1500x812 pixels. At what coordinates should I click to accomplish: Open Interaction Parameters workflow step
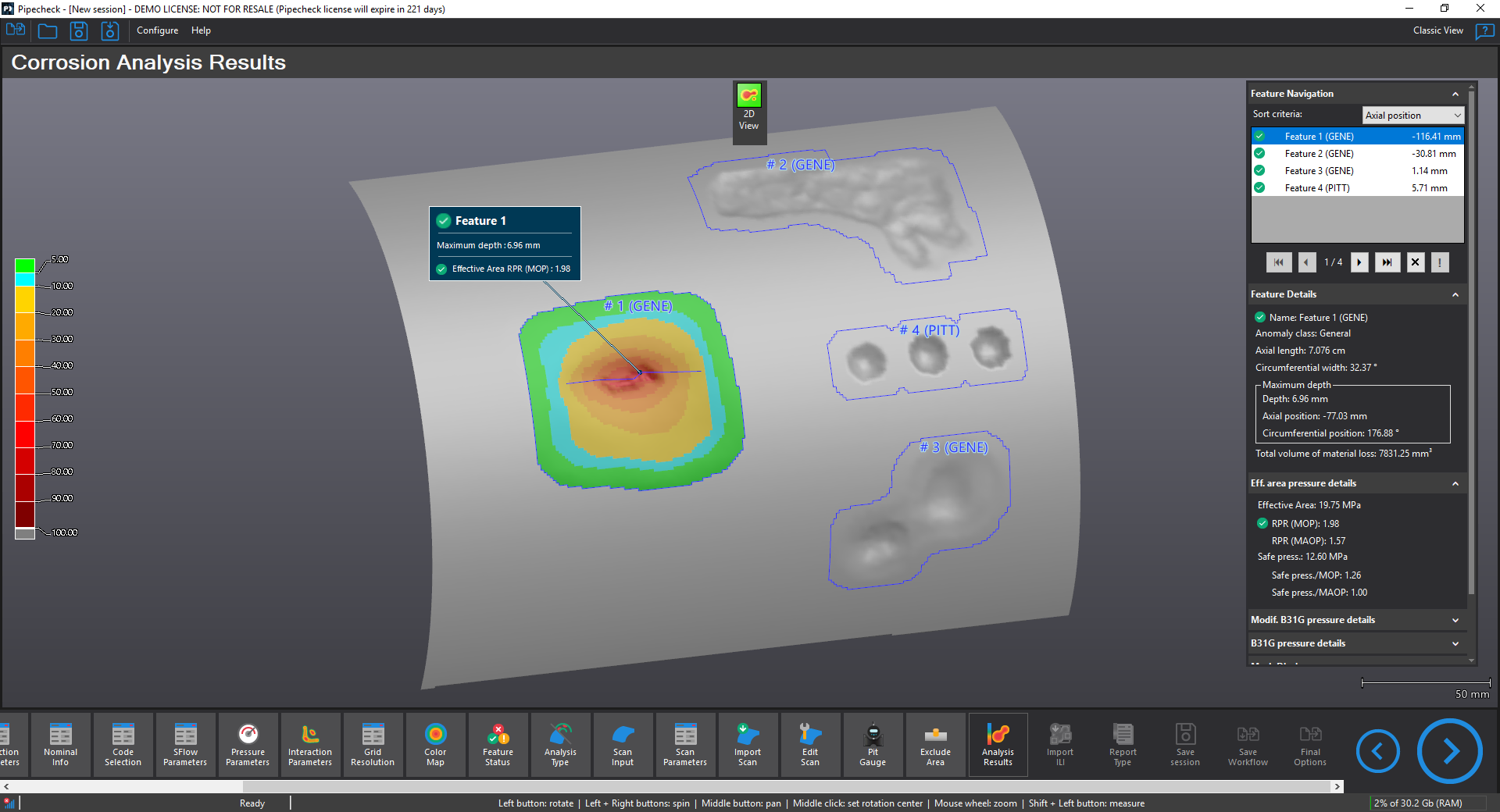(x=310, y=744)
